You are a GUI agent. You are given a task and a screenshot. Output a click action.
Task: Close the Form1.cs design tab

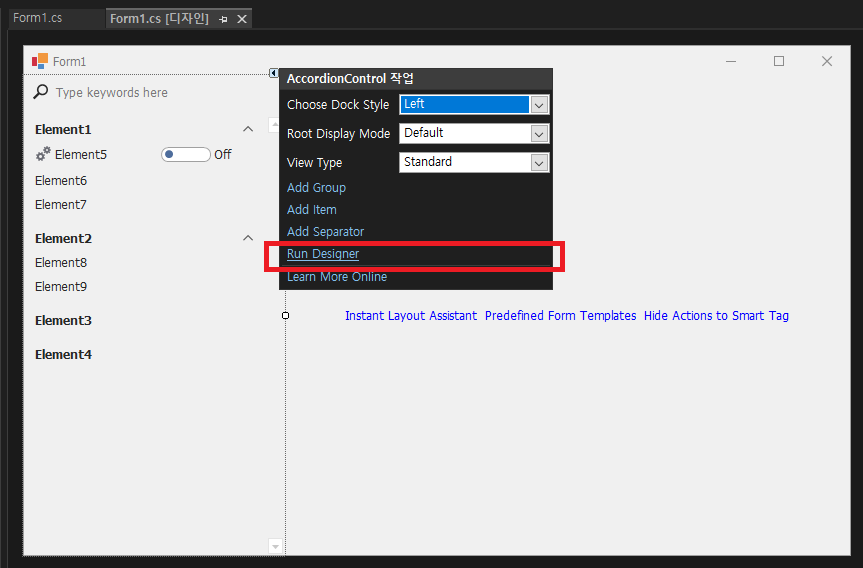tap(242, 19)
